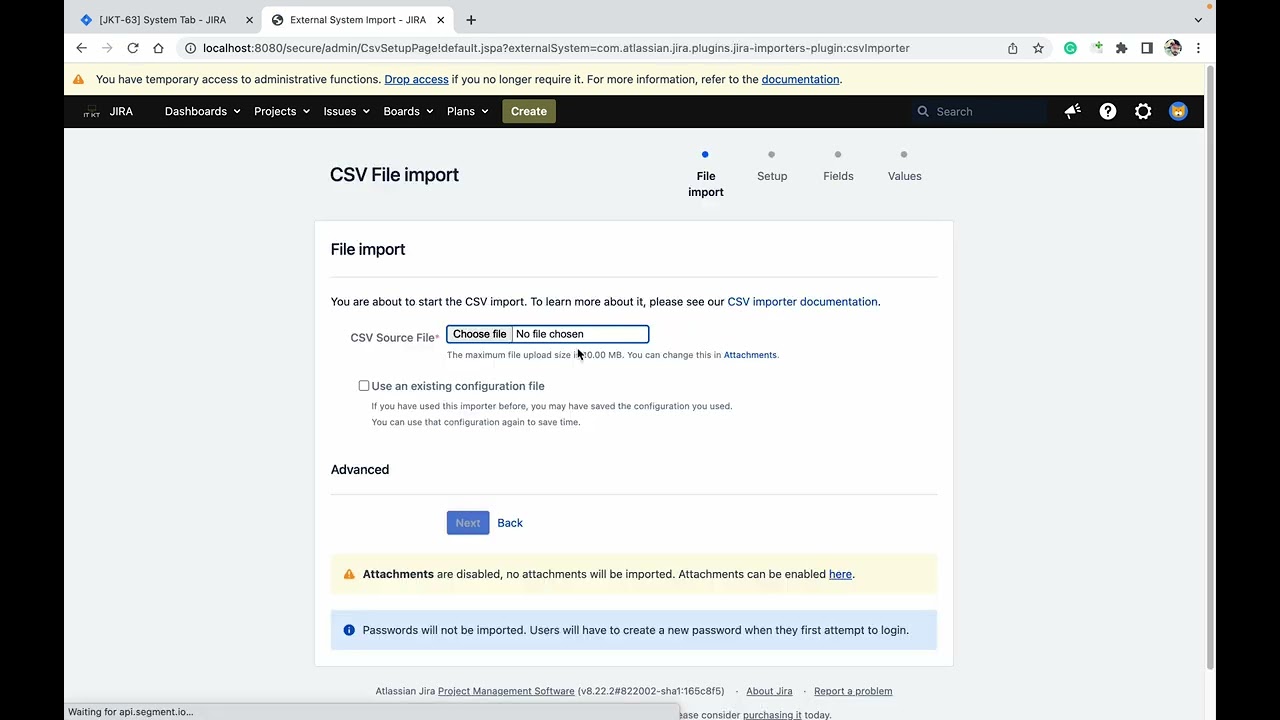Click the site info icon in address bar
Image resolution: width=1280 pixels, height=720 pixels.
(190, 48)
